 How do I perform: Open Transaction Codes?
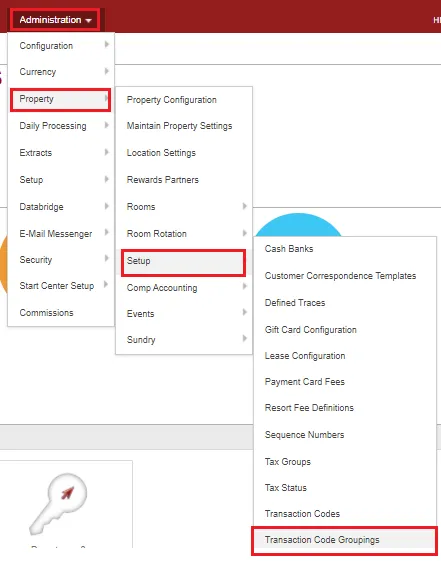pyautogui.click(x=345, y=514)
